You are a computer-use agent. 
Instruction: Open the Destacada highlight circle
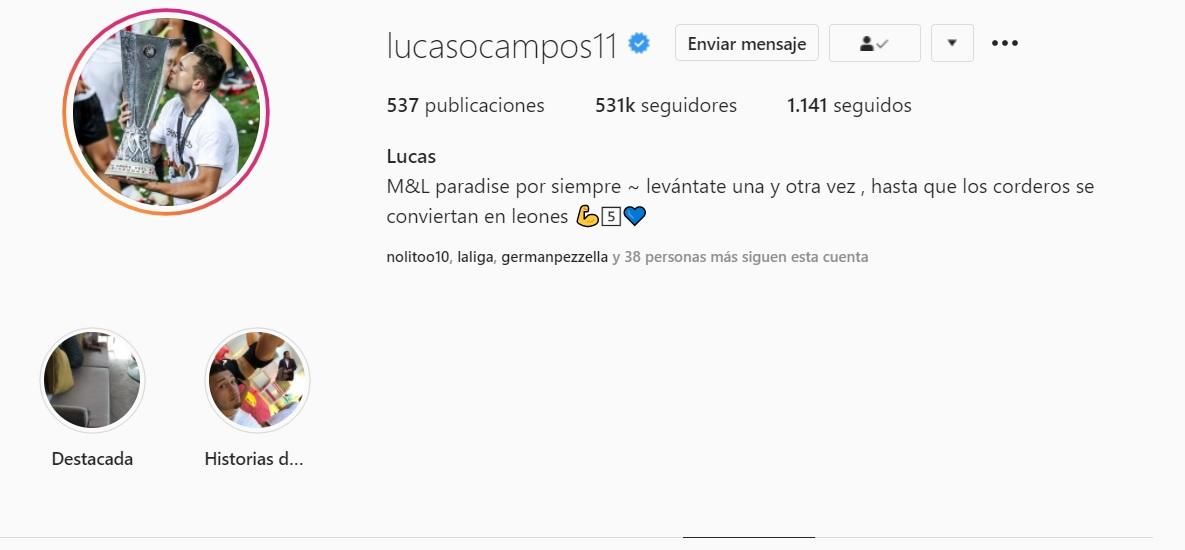point(92,380)
